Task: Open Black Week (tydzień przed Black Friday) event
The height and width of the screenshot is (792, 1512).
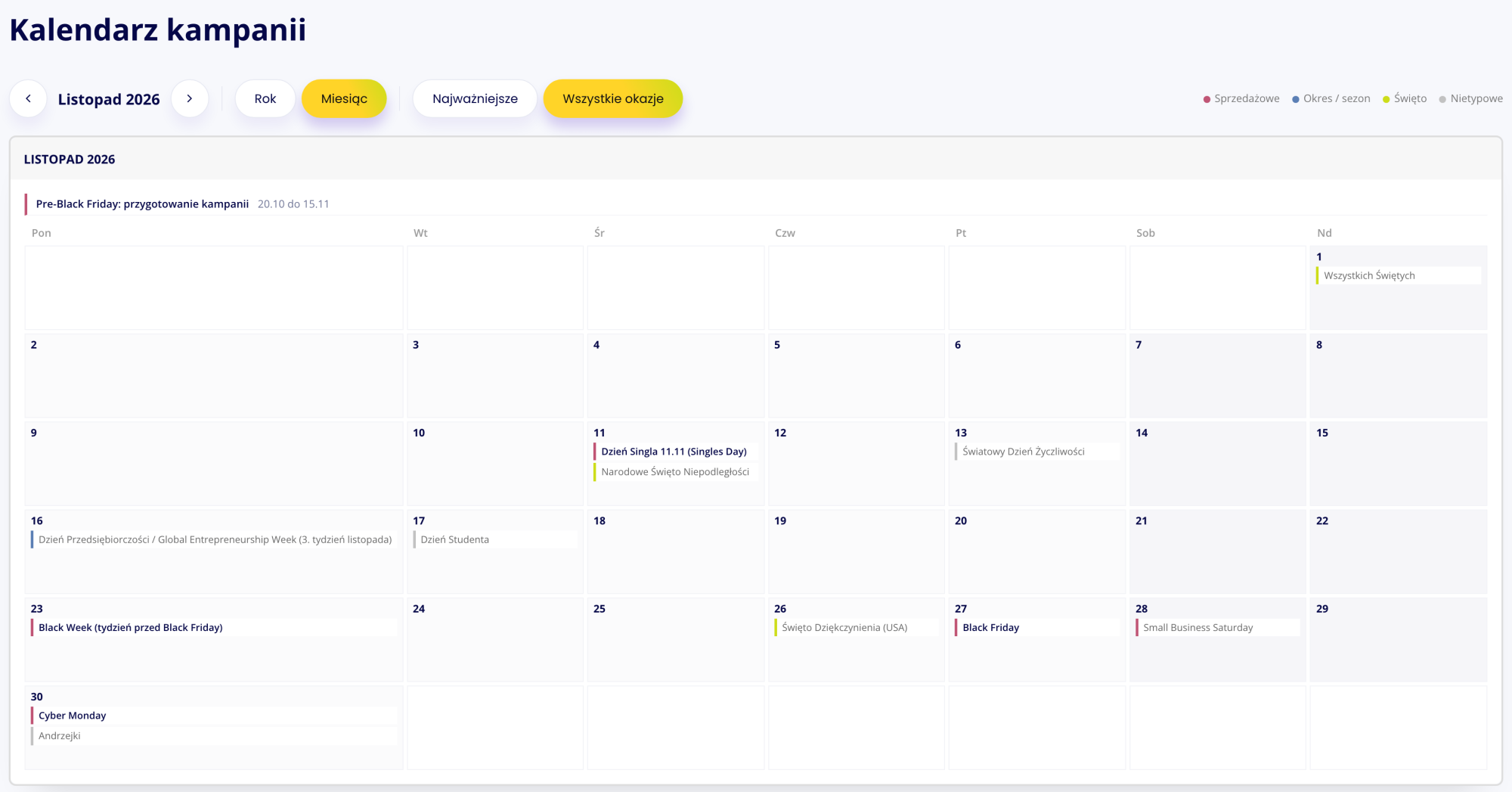Action: 214,628
